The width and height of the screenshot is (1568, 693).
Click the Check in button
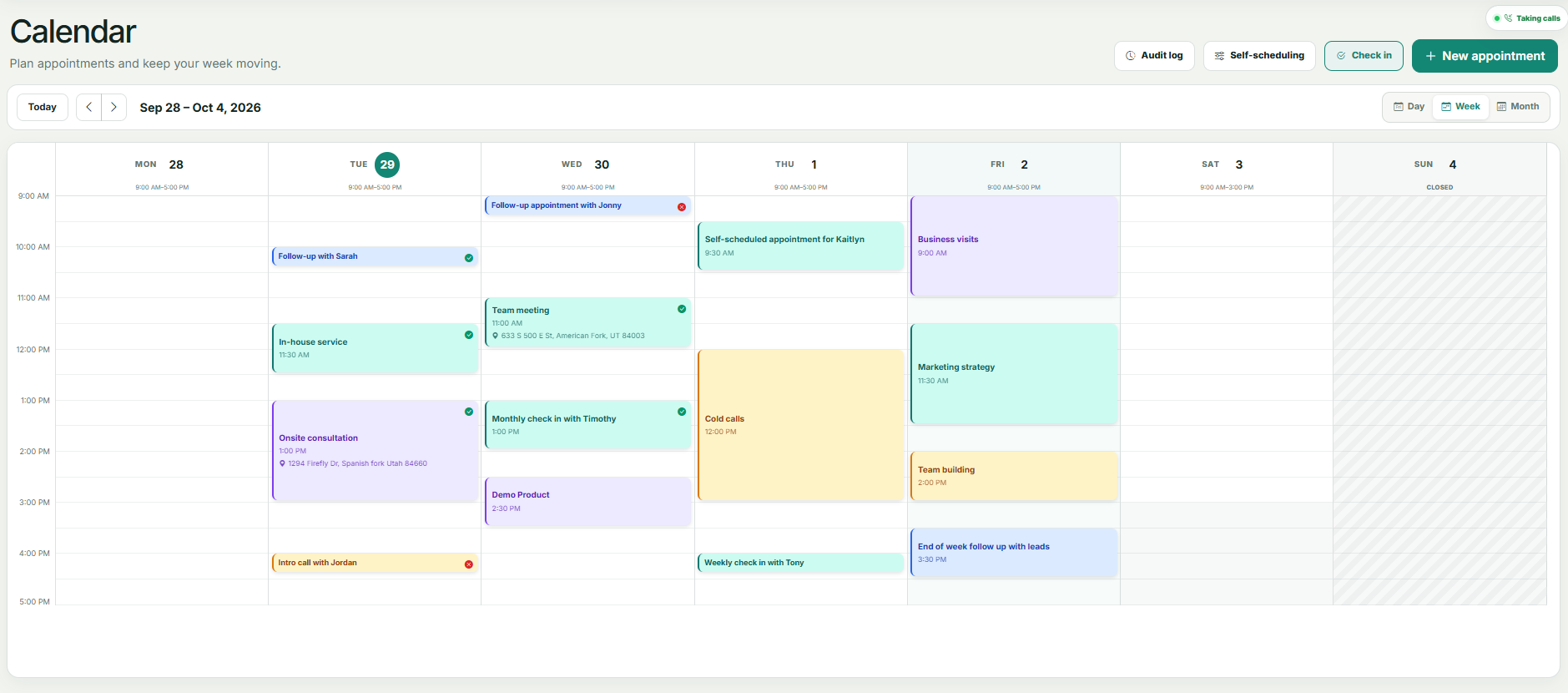[x=1364, y=56]
